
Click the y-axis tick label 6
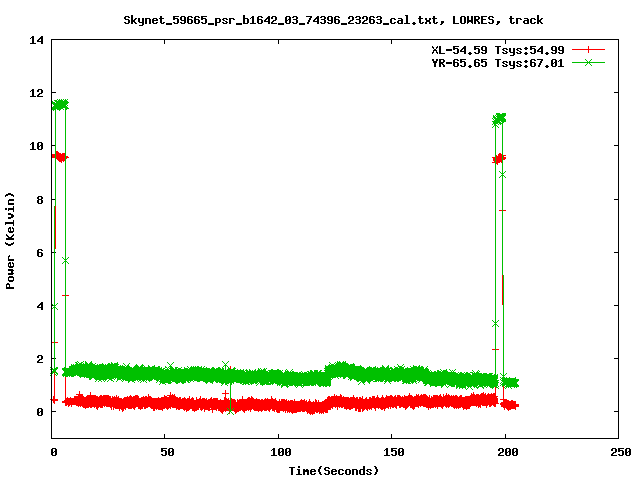coord(40,253)
